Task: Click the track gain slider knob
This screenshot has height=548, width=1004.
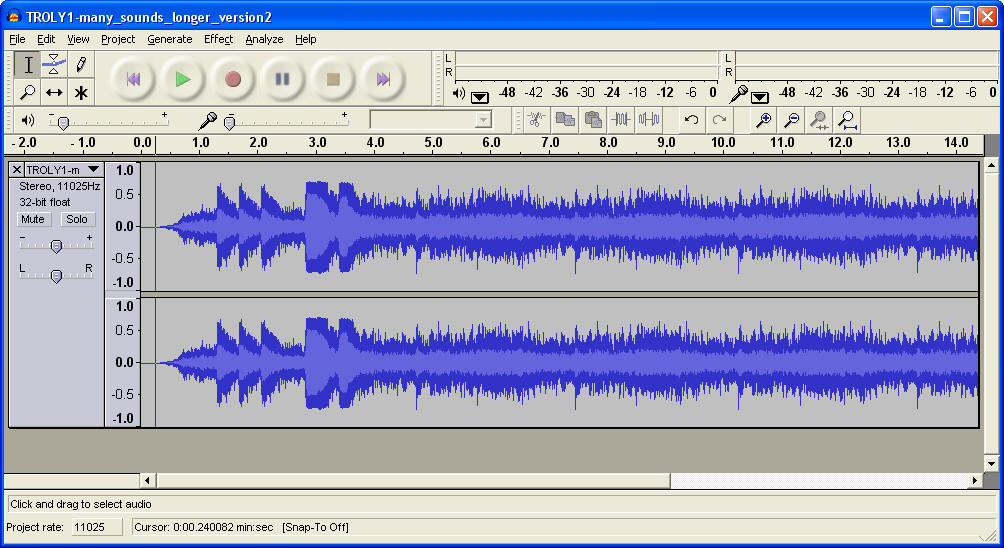Action: [56, 246]
